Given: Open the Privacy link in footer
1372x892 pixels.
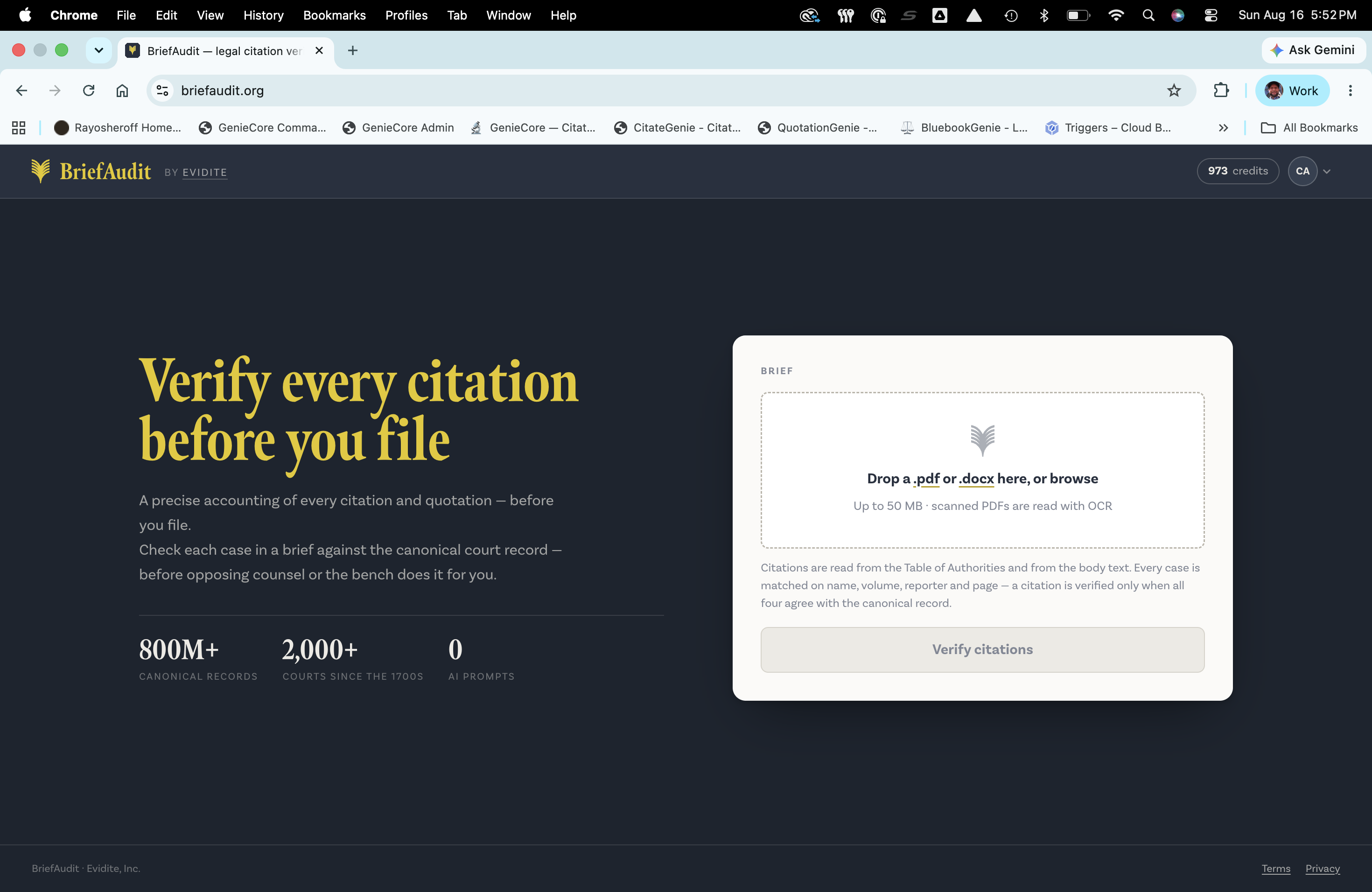Looking at the screenshot, I should click(x=1323, y=868).
